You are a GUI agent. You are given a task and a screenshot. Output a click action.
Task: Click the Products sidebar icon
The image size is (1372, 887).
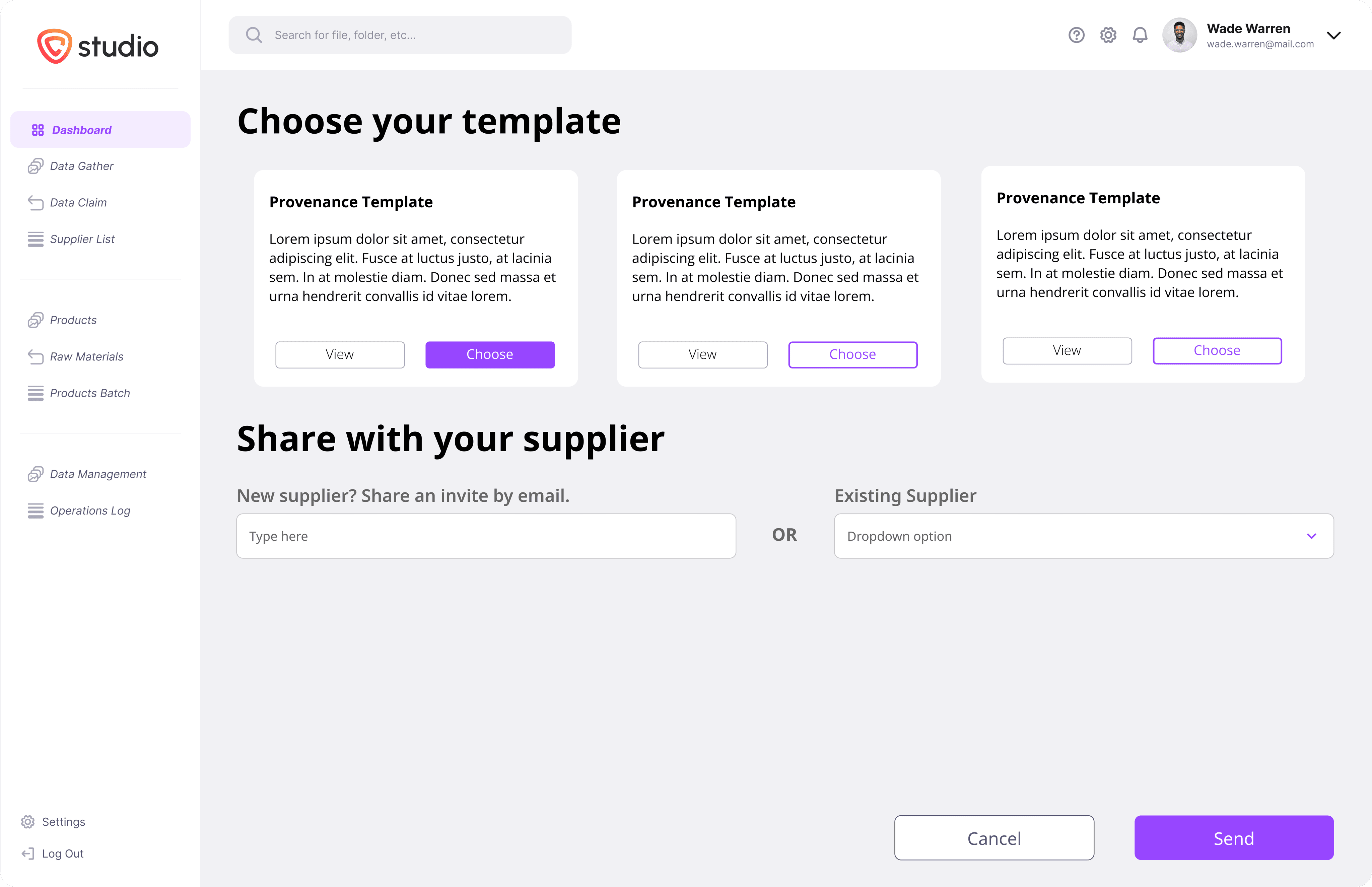(36, 320)
